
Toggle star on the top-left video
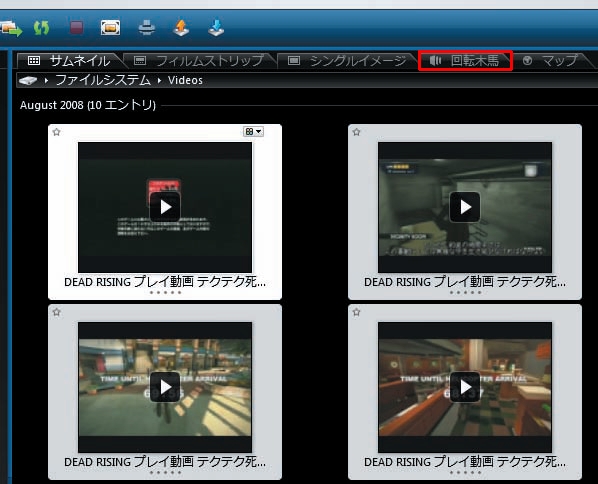pyautogui.click(x=57, y=132)
